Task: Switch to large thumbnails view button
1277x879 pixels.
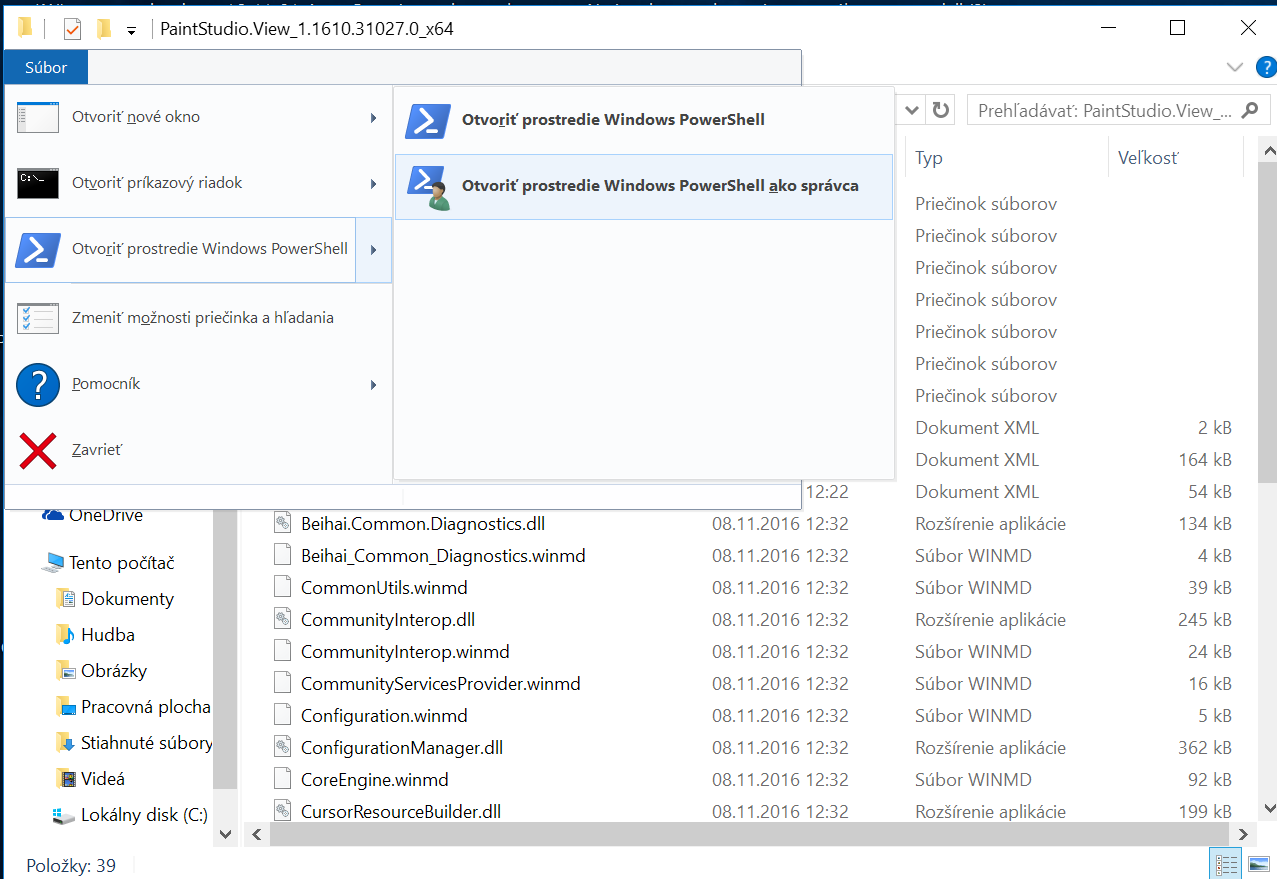Action: click(x=1257, y=866)
